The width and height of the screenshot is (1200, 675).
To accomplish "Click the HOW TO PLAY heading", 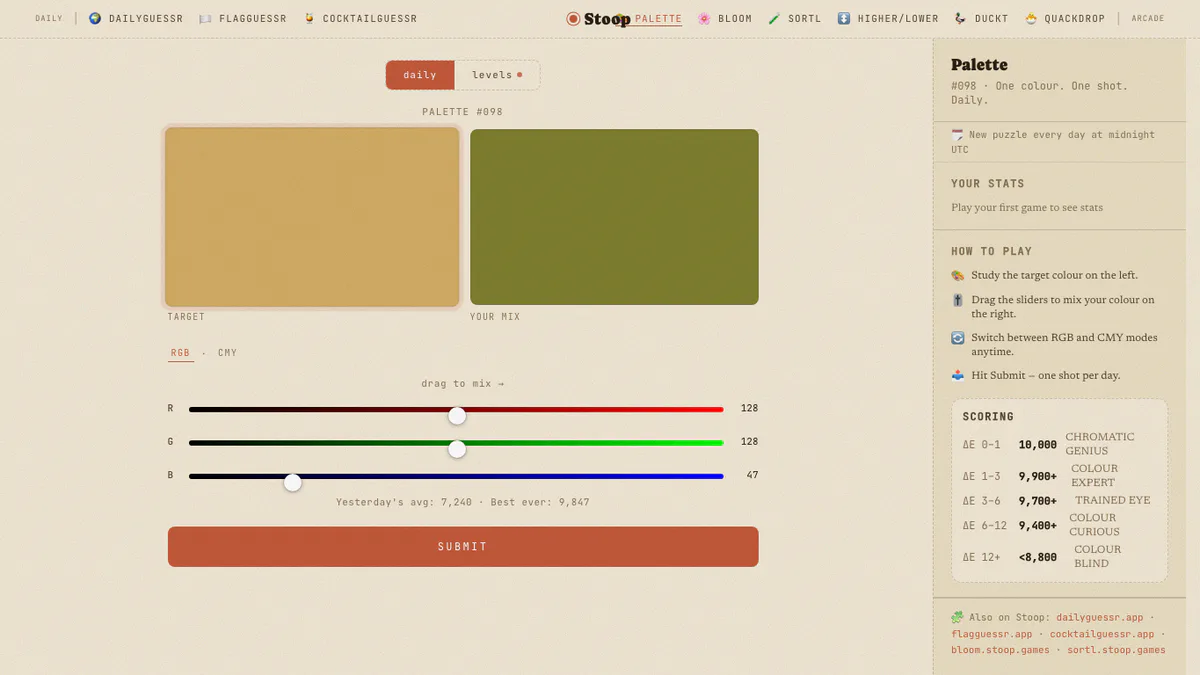I will tap(991, 252).
